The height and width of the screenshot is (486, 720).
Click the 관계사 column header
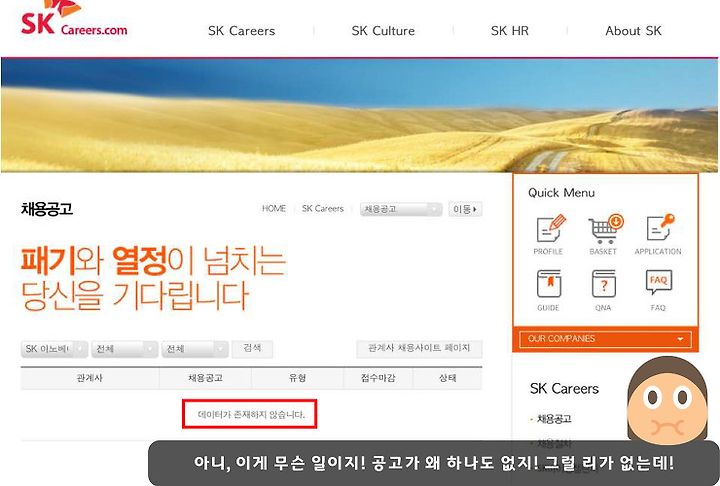click(x=90, y=378)
